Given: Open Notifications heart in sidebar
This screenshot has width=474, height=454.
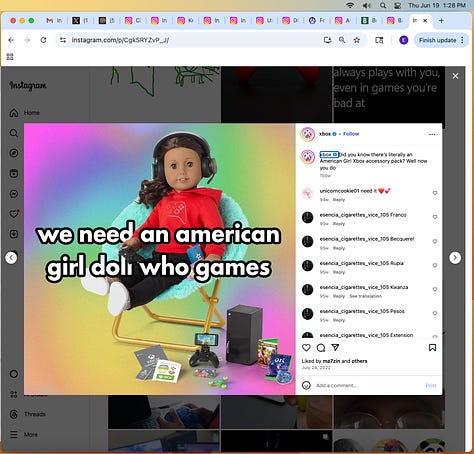Looking at the screenshot, I should coord(14,214).
